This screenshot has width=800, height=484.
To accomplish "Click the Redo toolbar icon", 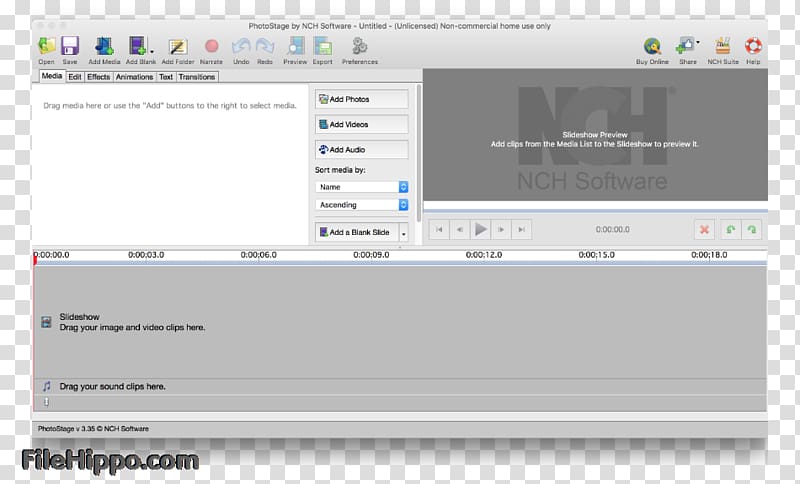I will click(265, 50).
